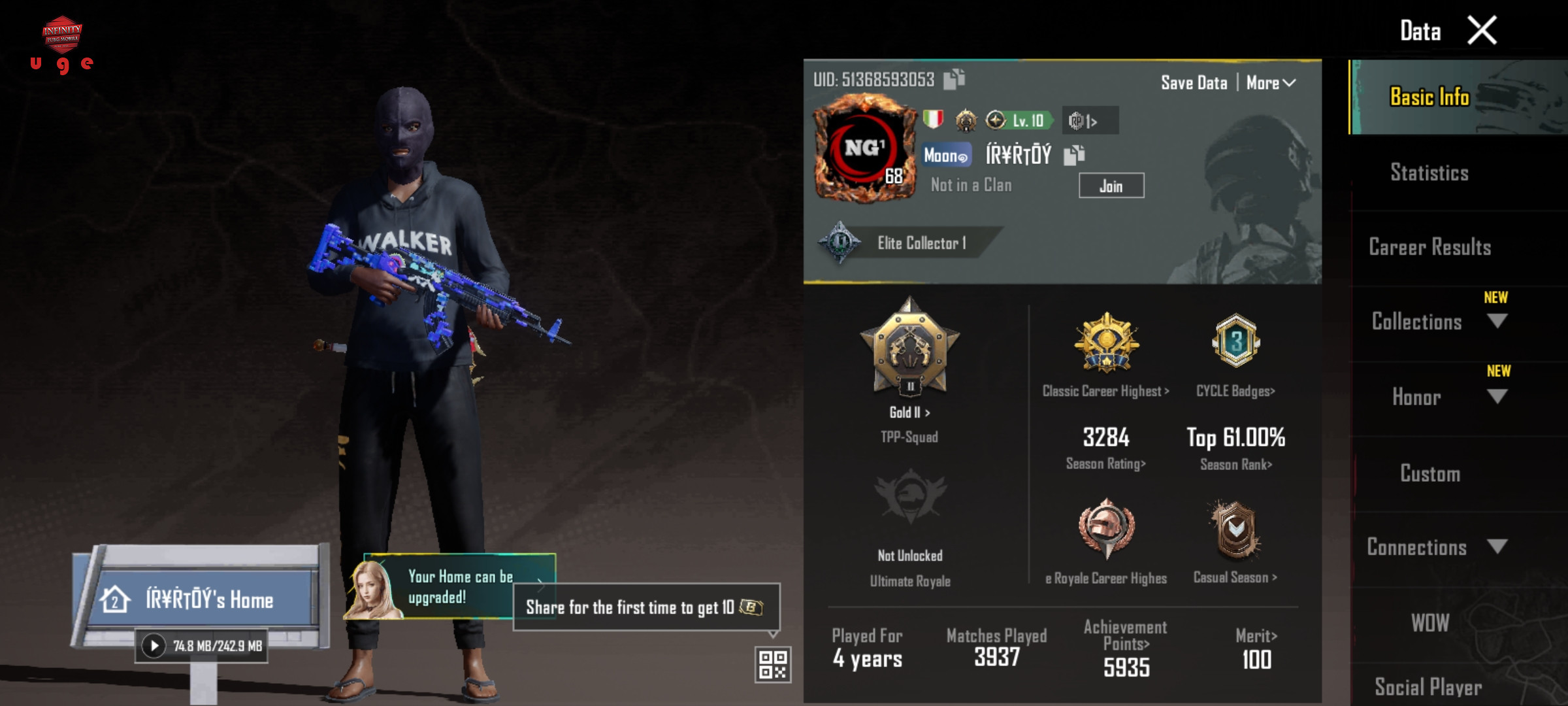Screen dimensions: 1568x706
Task: Switch to the Statistics tab
Action: (x=1429, y=173)
